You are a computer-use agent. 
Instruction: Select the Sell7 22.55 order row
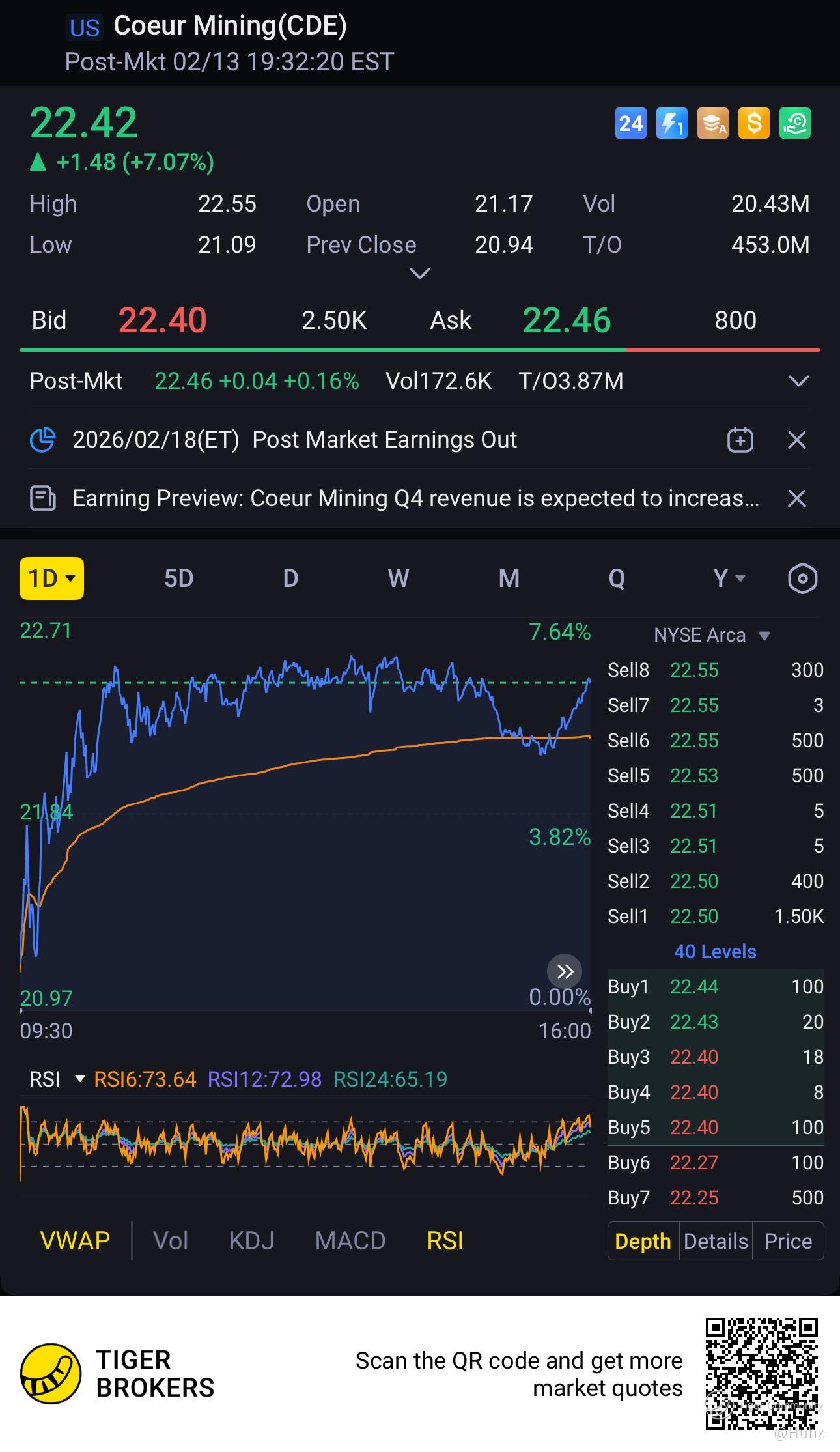click(x=716, y=705)
